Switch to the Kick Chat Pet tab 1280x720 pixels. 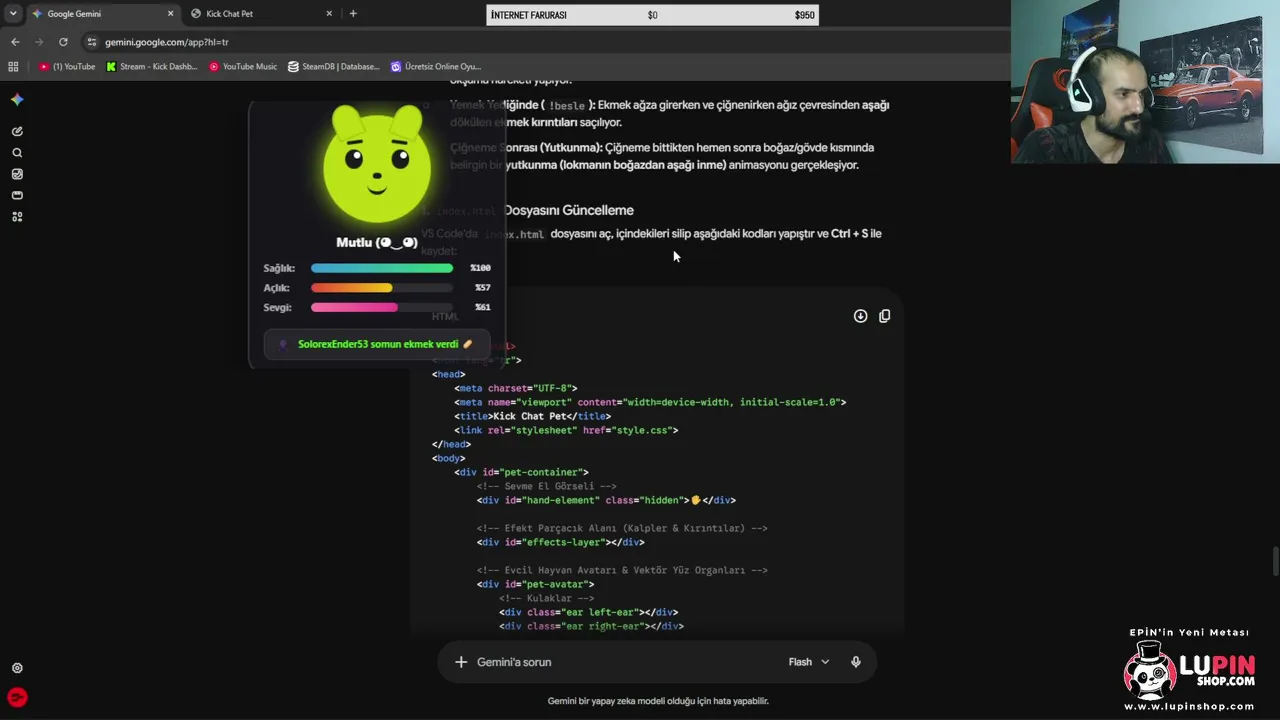(x=262, y=14)
